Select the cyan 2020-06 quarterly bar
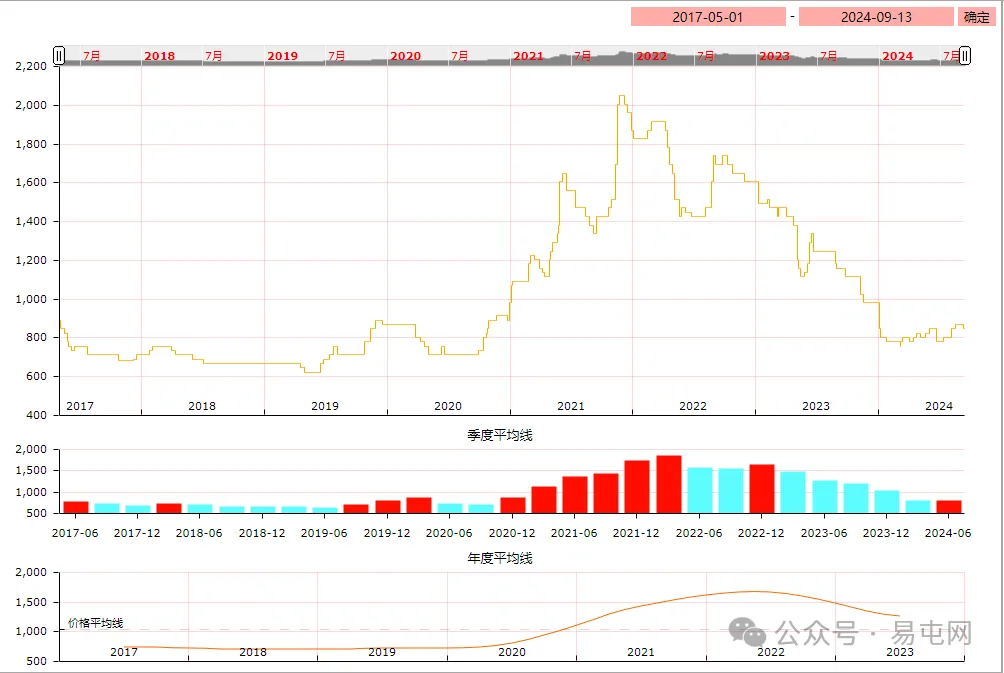This screenshot has width=1004, height=673. [450, 508]
